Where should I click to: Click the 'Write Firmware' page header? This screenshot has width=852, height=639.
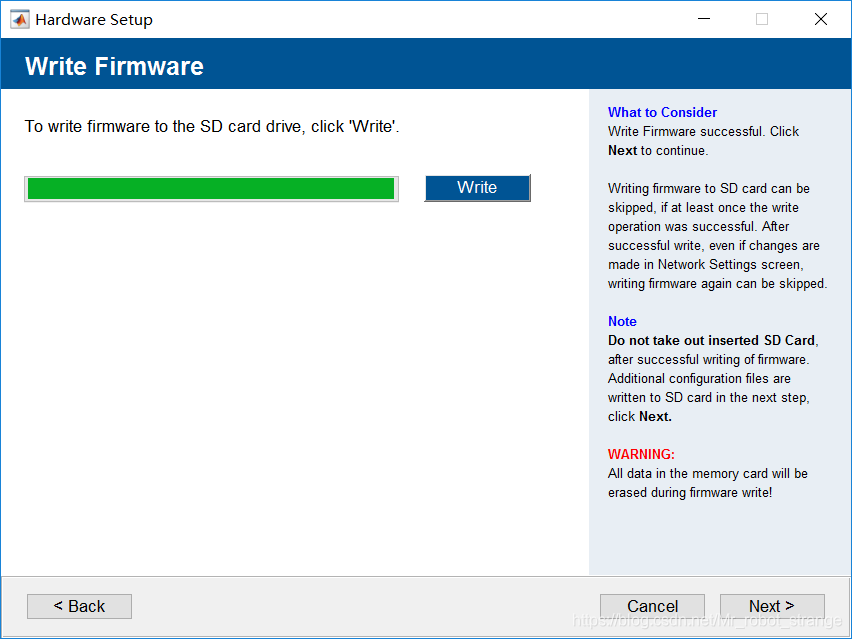(x=114, y=66)
